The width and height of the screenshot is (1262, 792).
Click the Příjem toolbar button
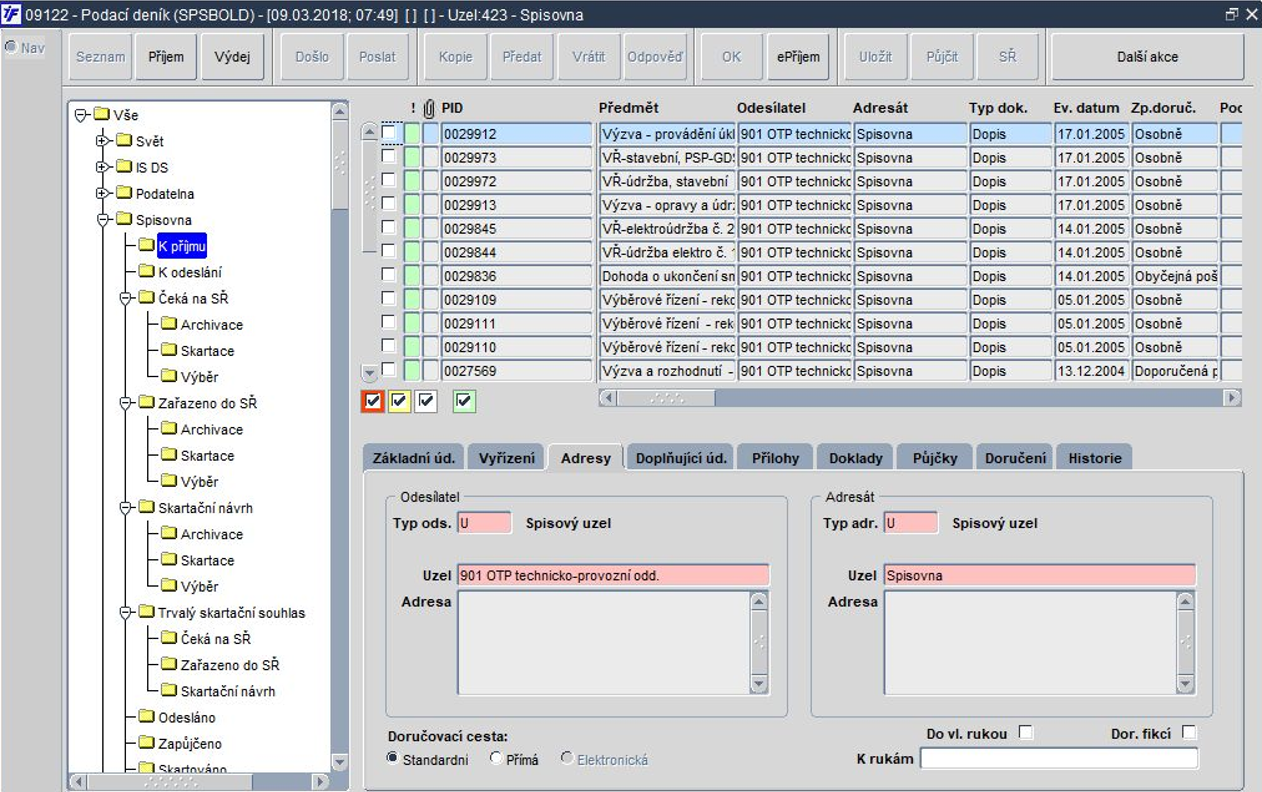166,57
